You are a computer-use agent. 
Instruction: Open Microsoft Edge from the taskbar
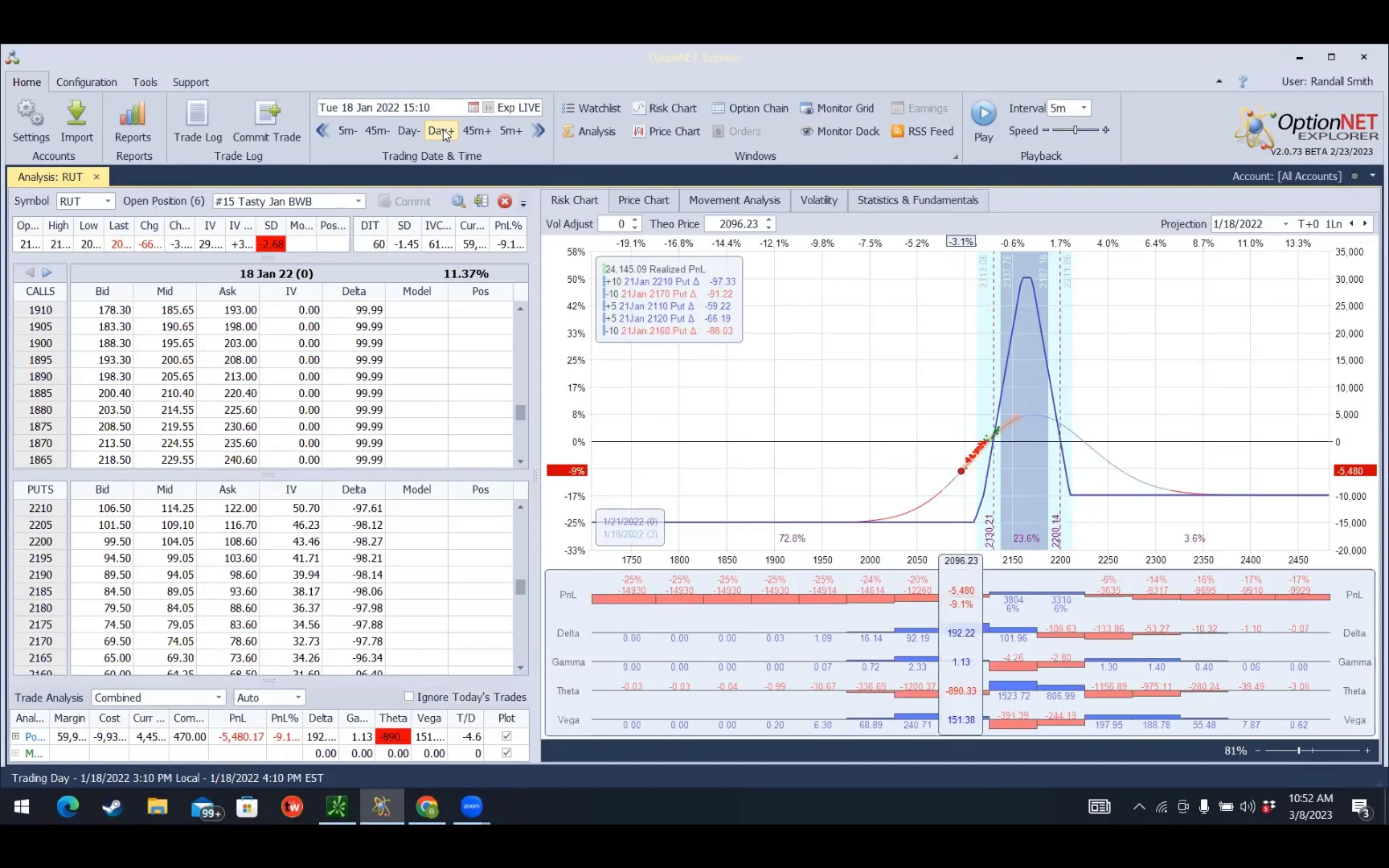[x=68, y=806]
